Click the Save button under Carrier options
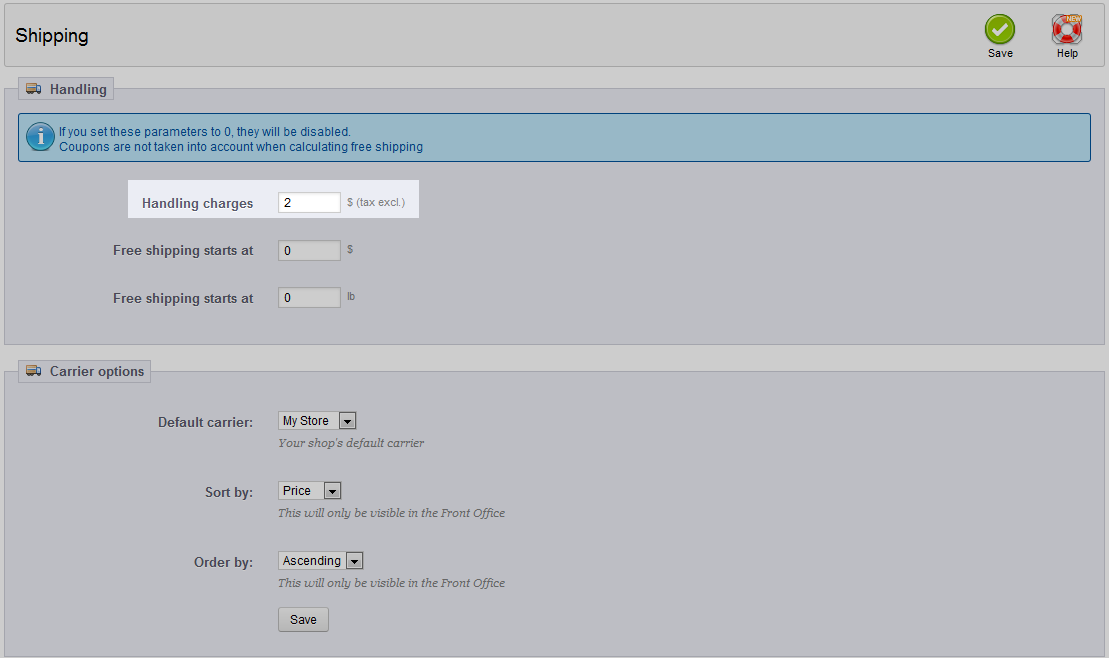The width and height of the screenshot is (1109, 658). coord(303,620)
